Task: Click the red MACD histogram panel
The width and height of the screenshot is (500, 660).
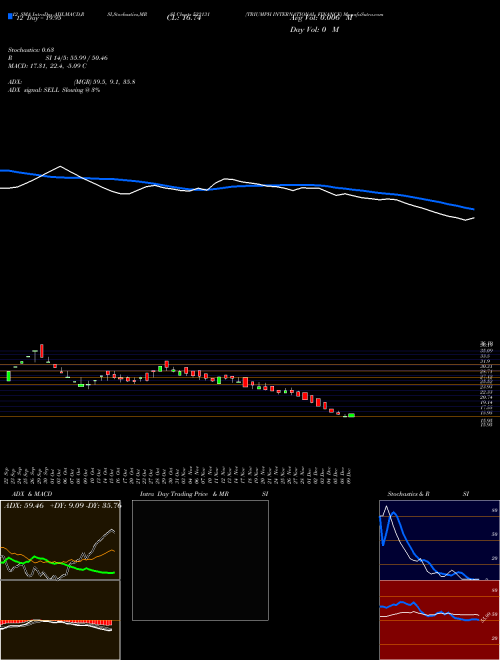Action: (x=60, y=620)
